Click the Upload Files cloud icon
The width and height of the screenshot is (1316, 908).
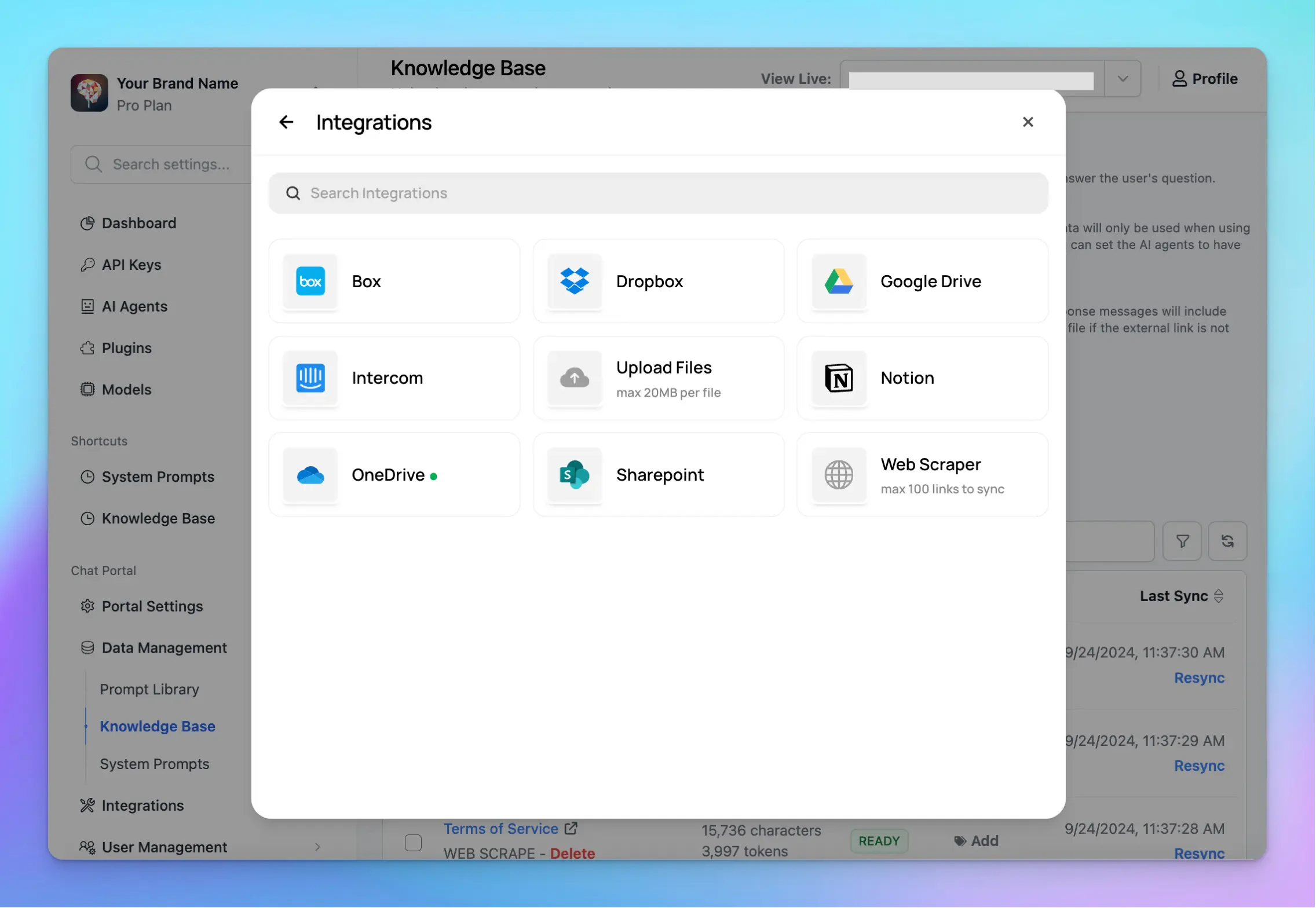tap(575, 378)
